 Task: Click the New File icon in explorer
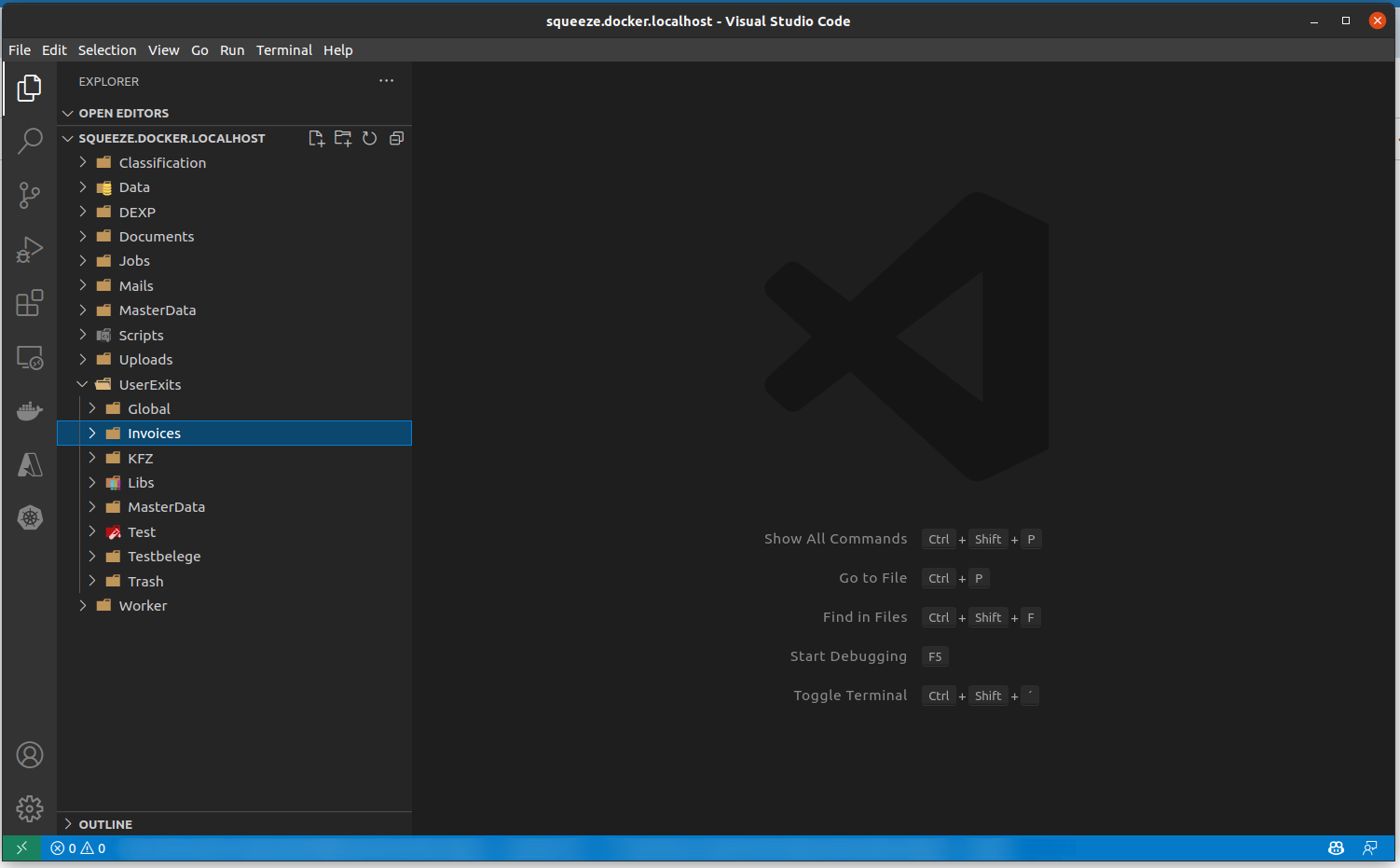coord(317,138)
